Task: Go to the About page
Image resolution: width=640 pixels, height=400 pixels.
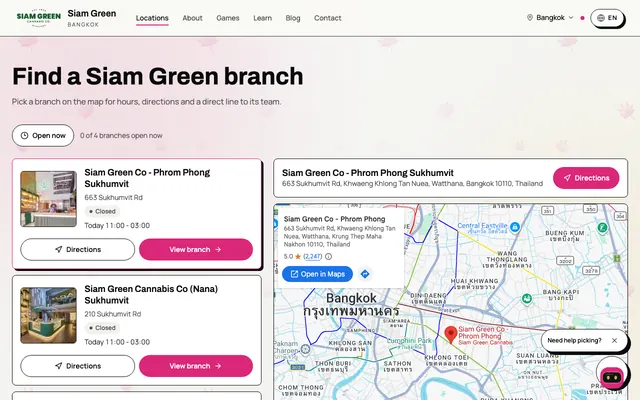Action: [192, 18]
